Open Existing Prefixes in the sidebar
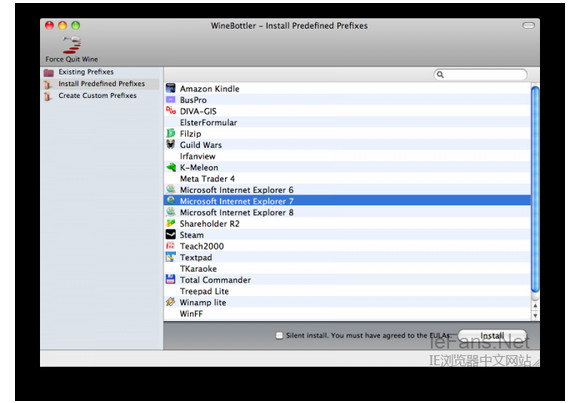Image resolution: width=582 pixels, height=403 pixels. 86,72
